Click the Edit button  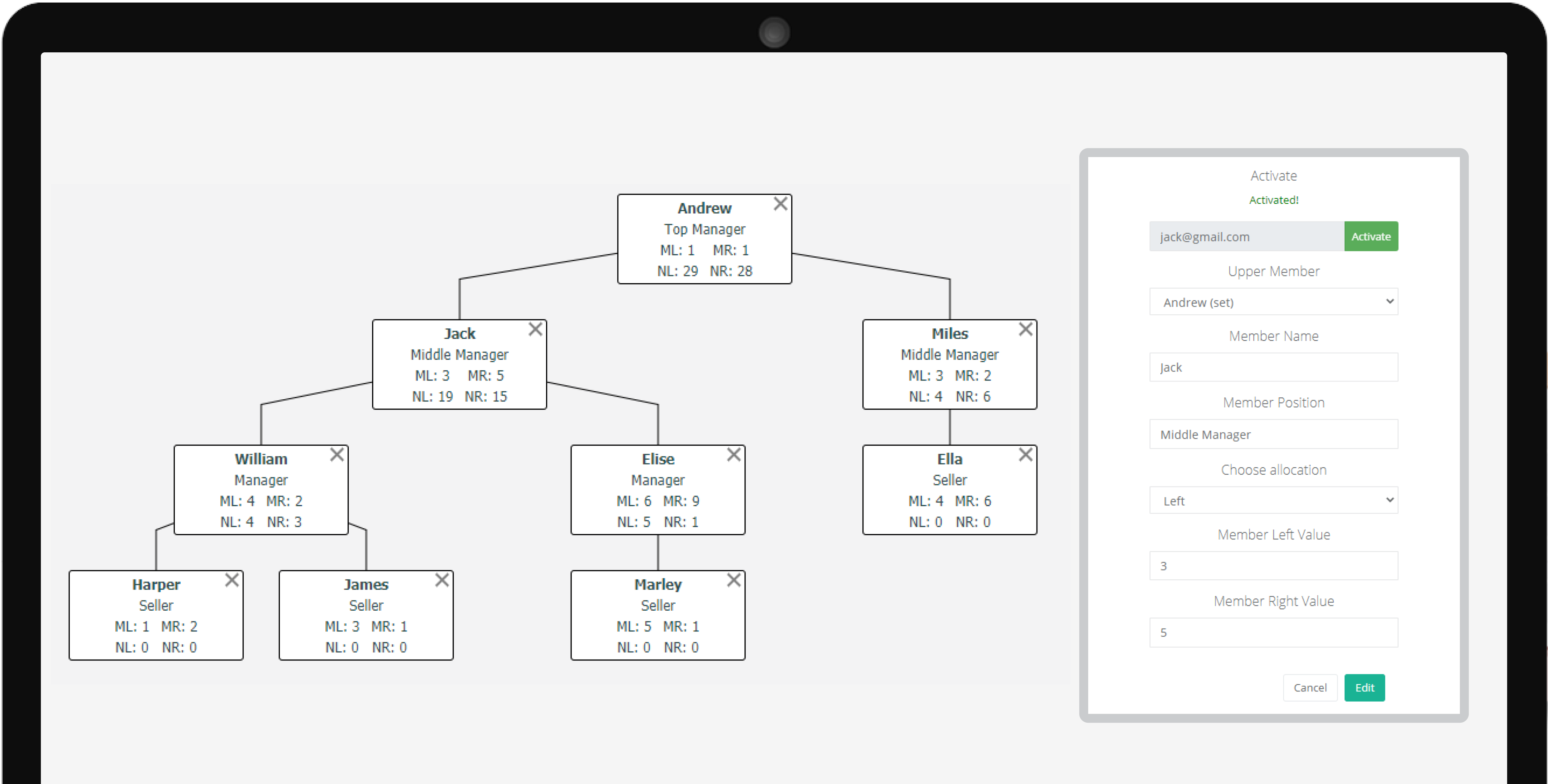point(1364,687)
